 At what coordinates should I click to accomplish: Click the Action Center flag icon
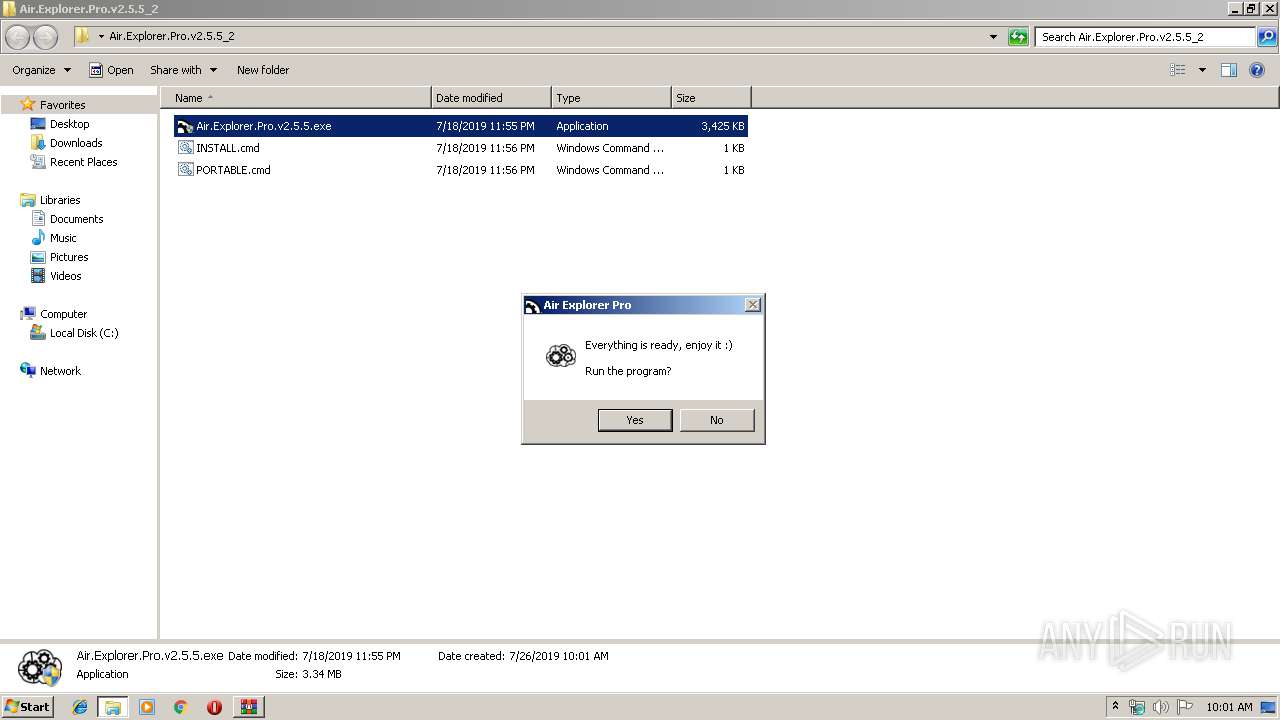(x=1185, y=707)
